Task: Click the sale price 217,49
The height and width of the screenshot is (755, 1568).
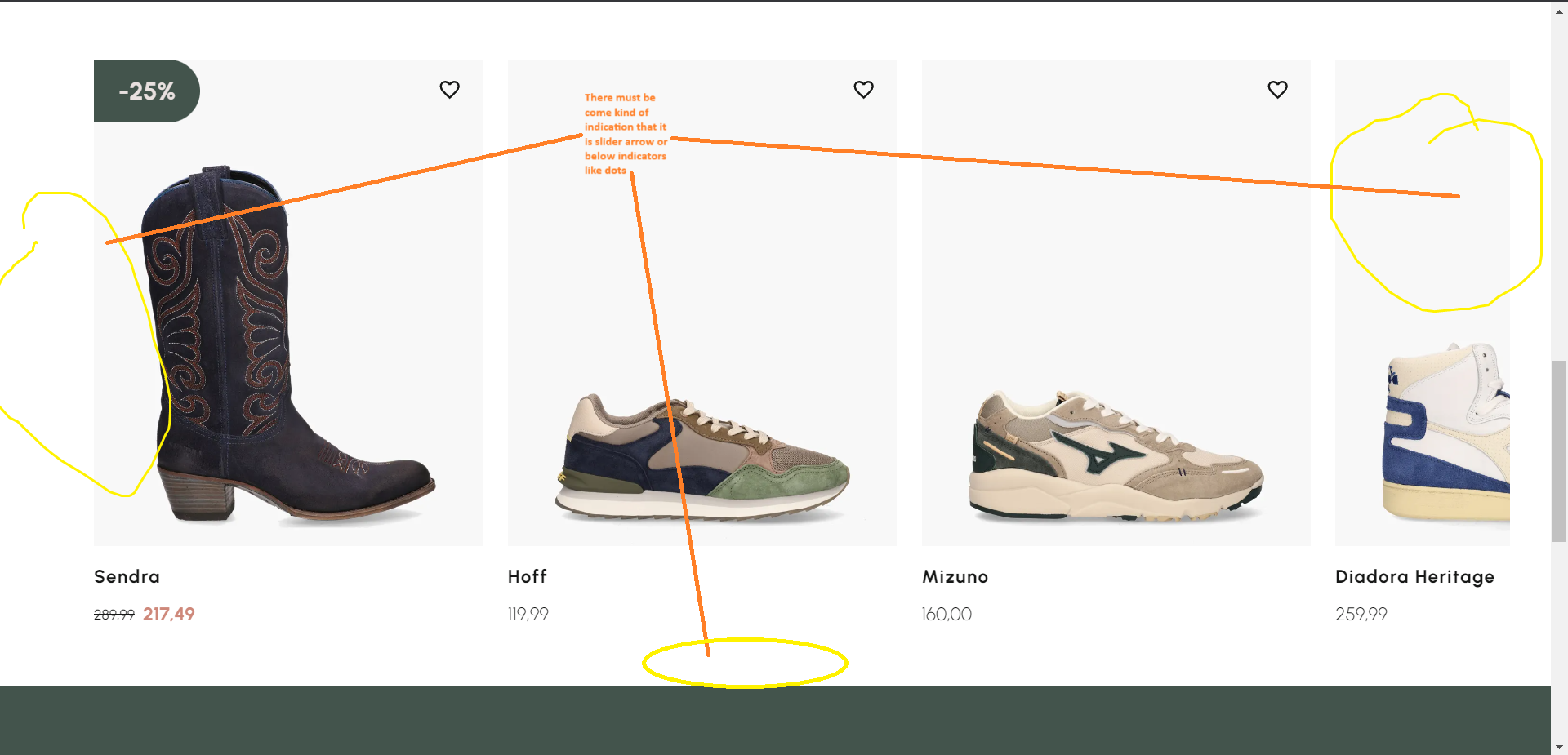Action: click(169, 615)
